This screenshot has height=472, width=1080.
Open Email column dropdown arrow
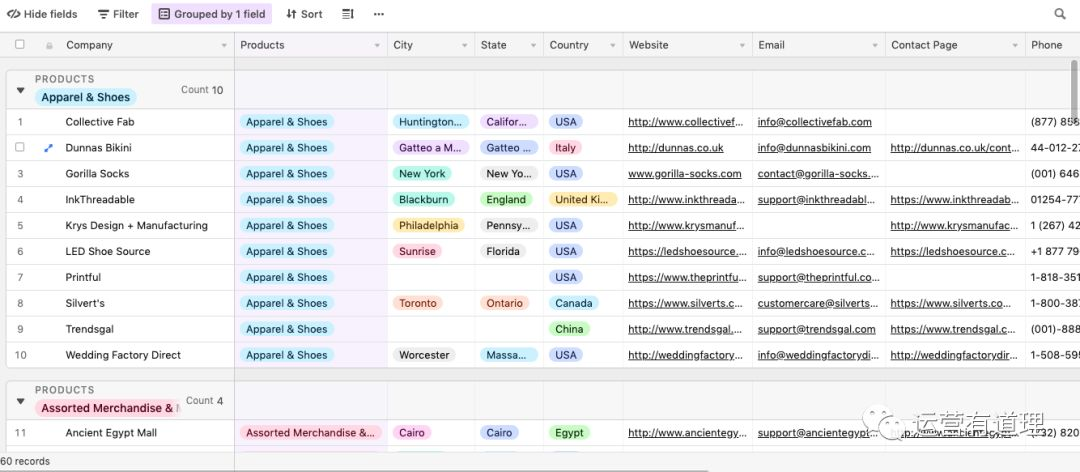click(875, 45)
